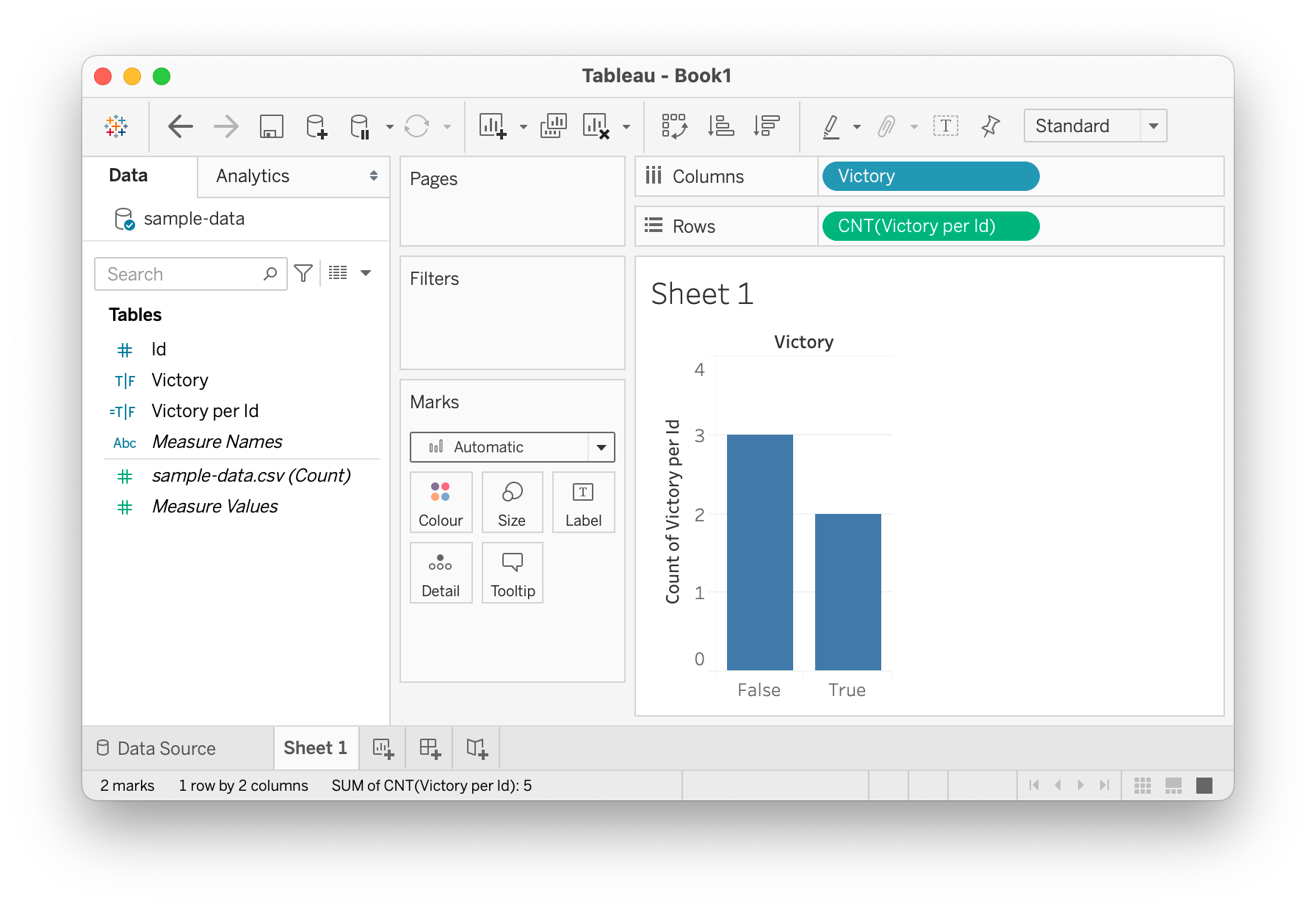Screen dimensions: 1316x909
Task: Expand the Analytics pane sort arrows
Action: click(x=373, y=176)
